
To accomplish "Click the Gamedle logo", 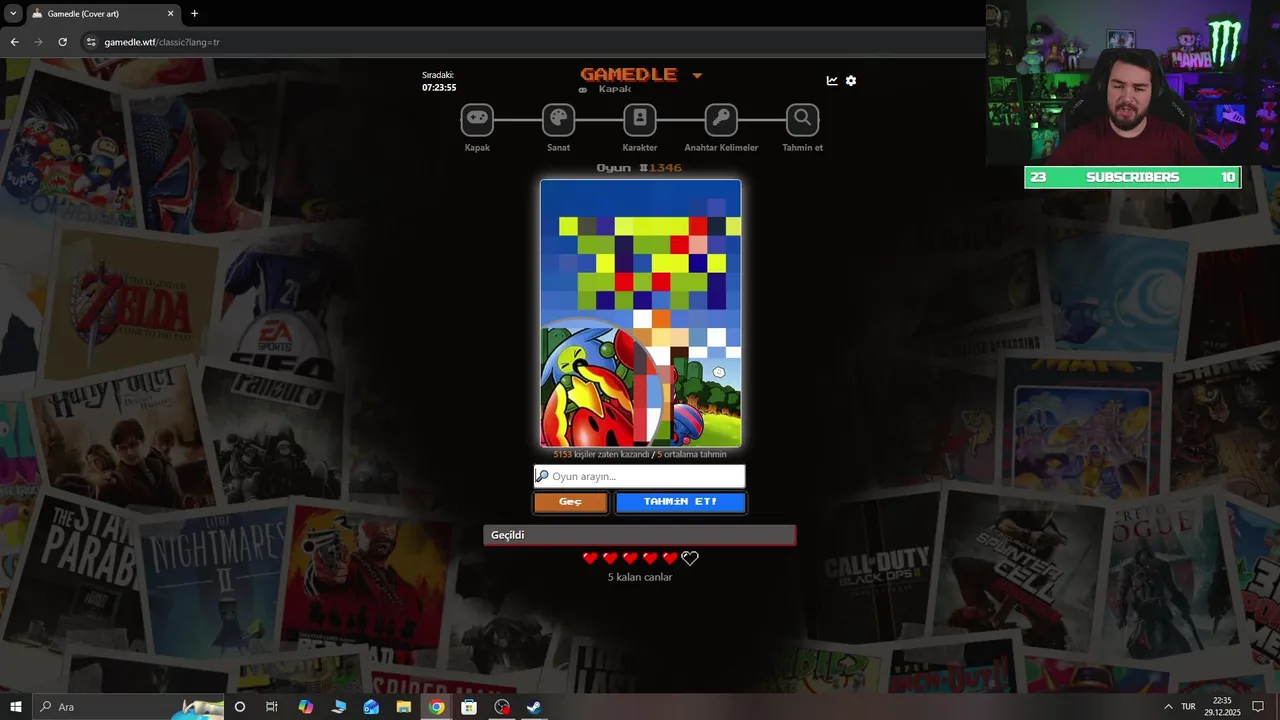I will coord(629,74).
